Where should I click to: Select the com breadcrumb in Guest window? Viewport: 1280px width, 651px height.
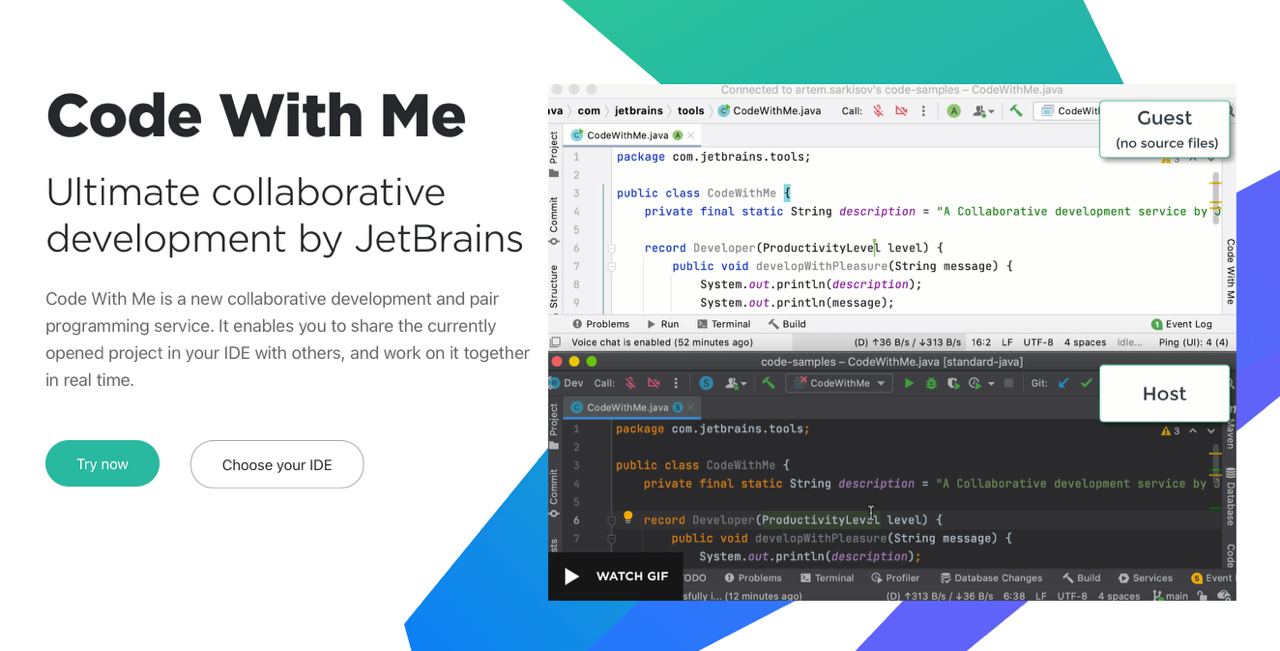(x=589, y=111)
